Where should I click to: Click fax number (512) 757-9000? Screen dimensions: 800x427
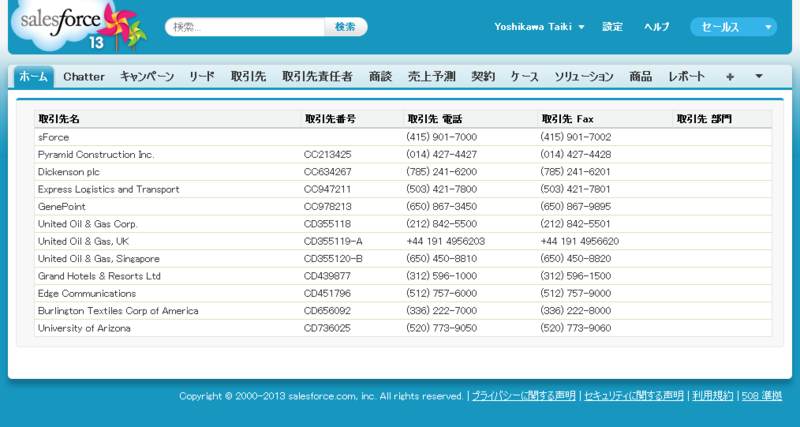point(576,293)
